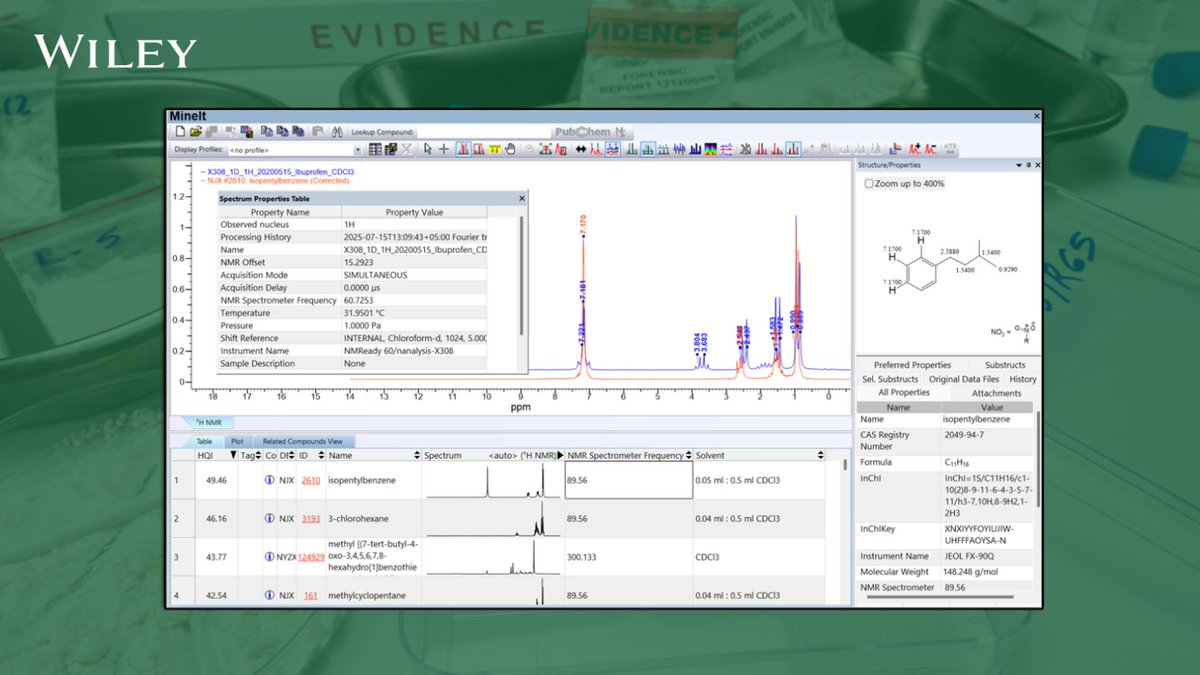Select the hand pan tool
1200x675 pixels.
point(510,150)
